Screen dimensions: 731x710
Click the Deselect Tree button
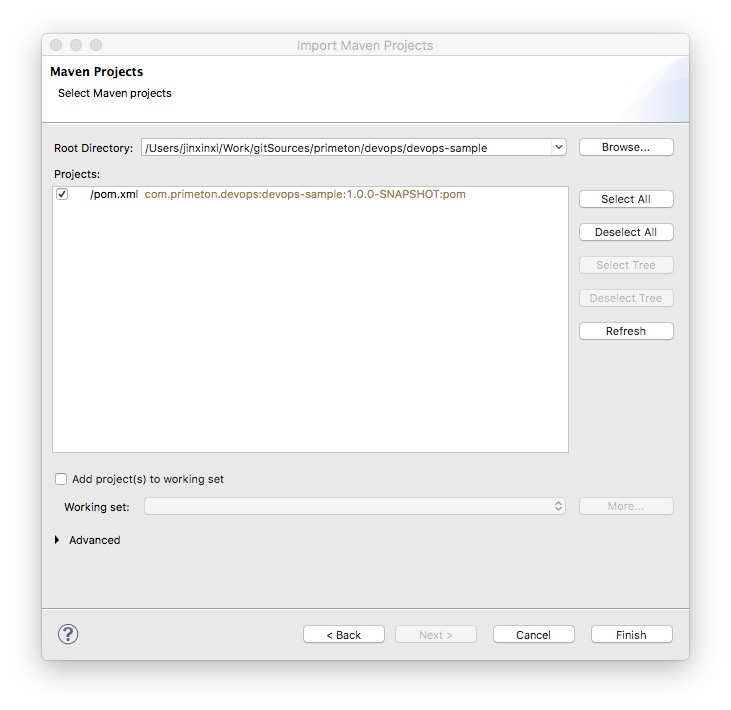coord(626,298)
